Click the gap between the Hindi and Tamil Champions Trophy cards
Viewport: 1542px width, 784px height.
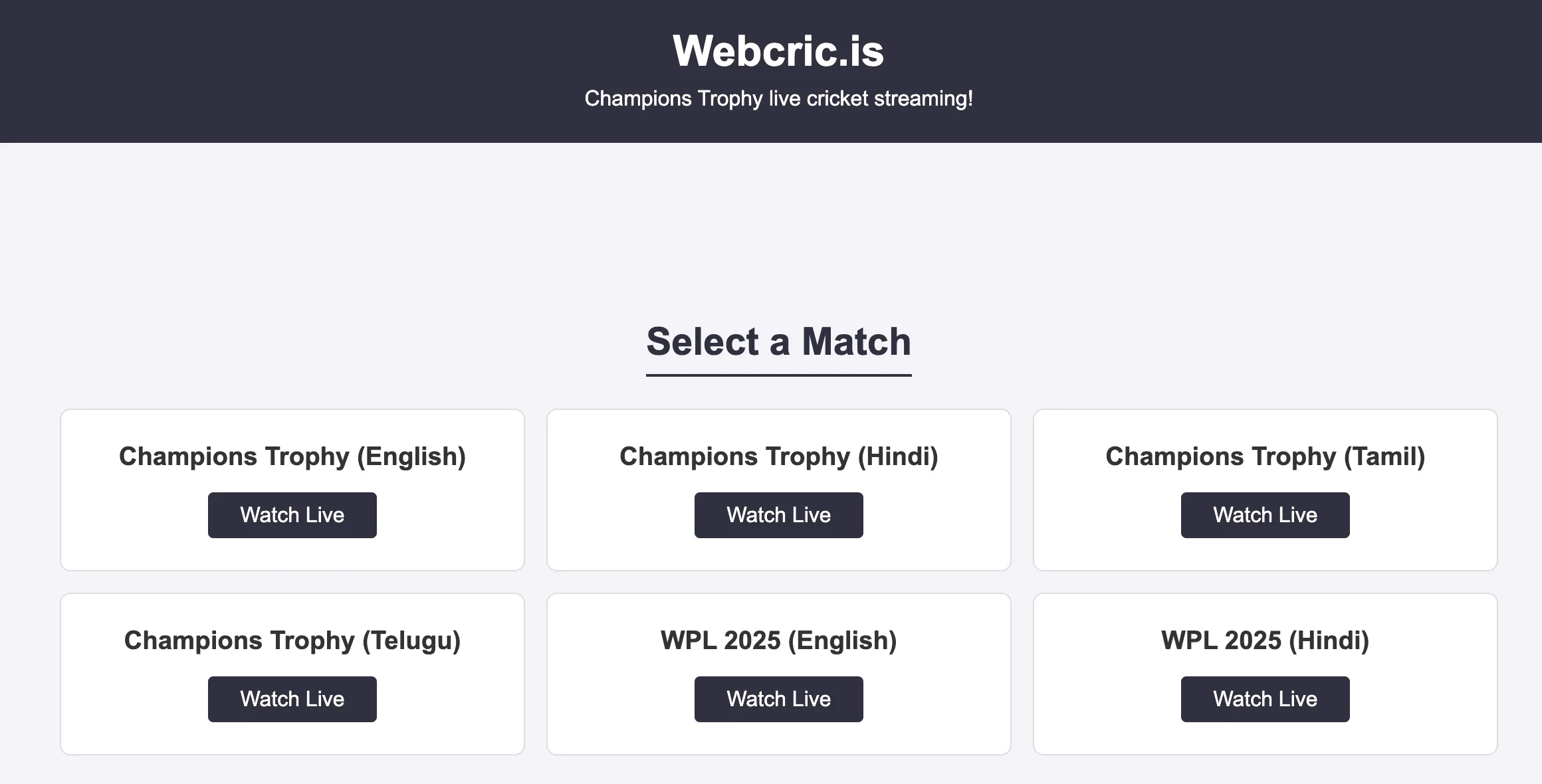[1022, 490]
